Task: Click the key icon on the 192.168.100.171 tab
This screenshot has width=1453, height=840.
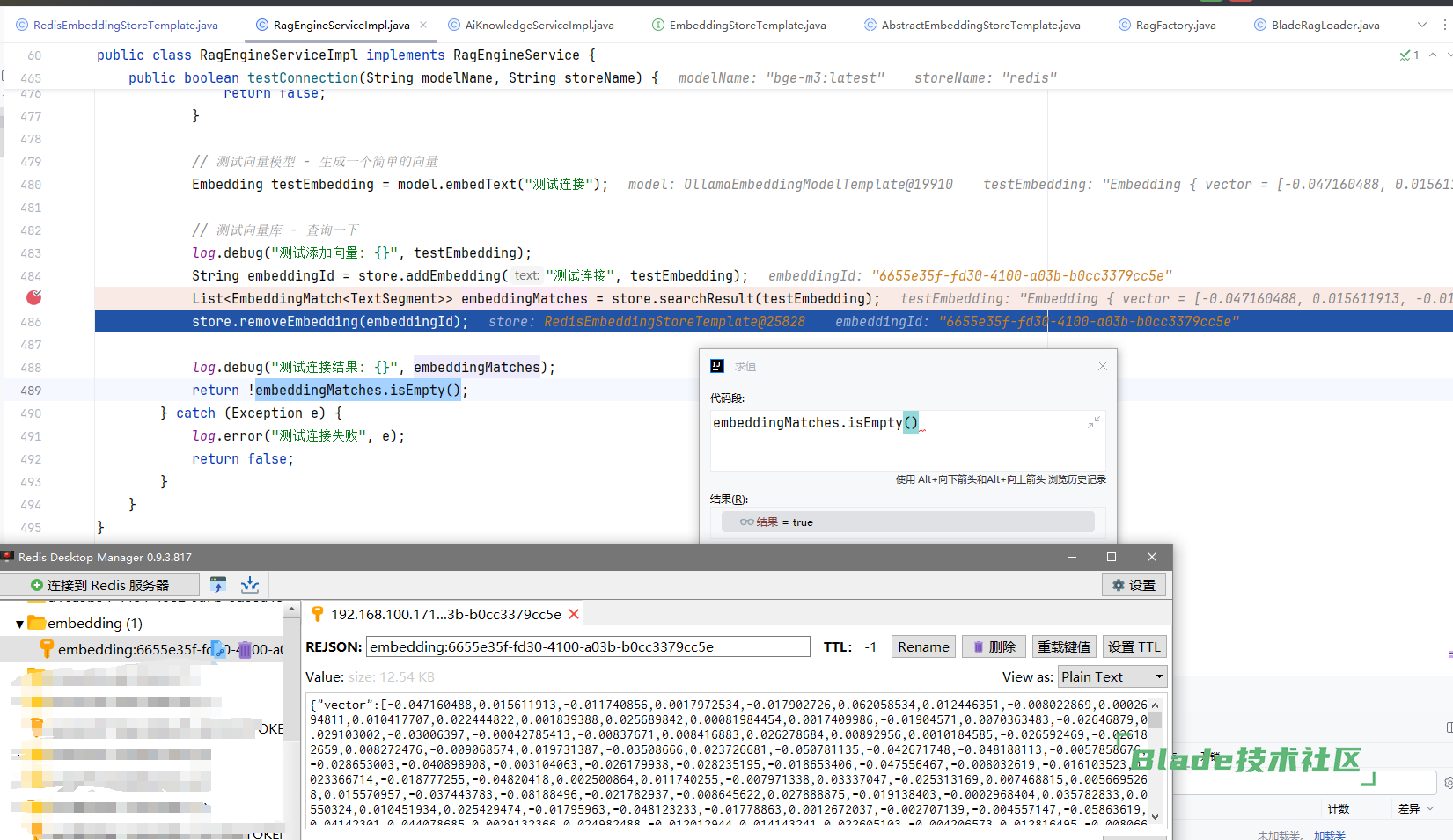Action: pos(319,614)
